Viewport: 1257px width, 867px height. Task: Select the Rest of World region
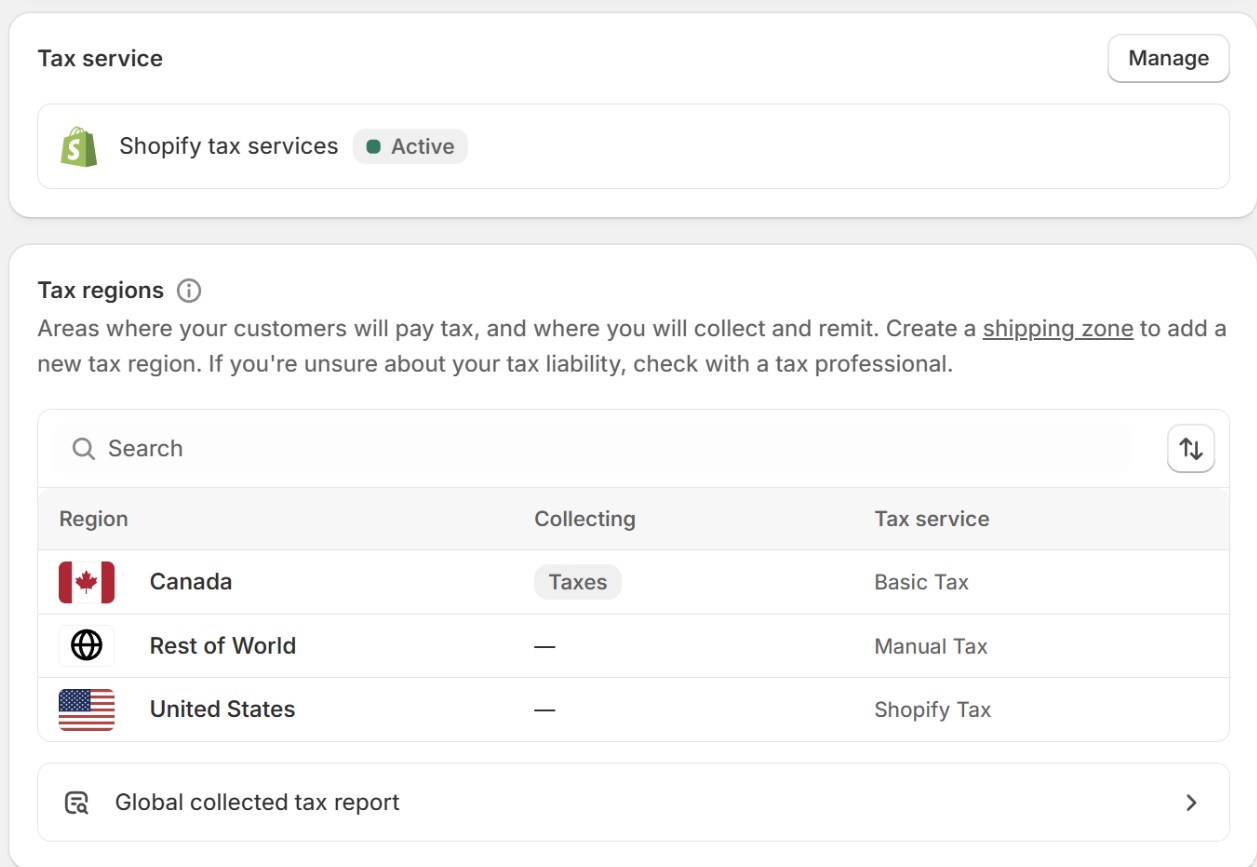633,646
